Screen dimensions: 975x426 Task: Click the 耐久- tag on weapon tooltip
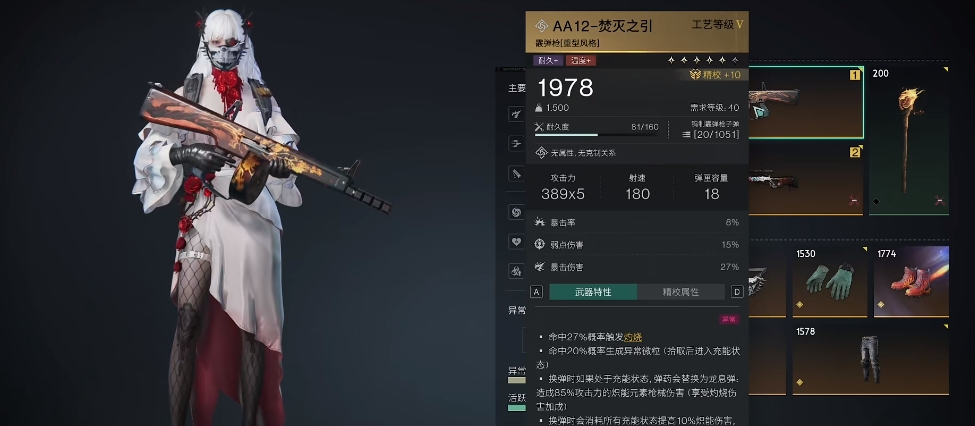click(548, 60)
